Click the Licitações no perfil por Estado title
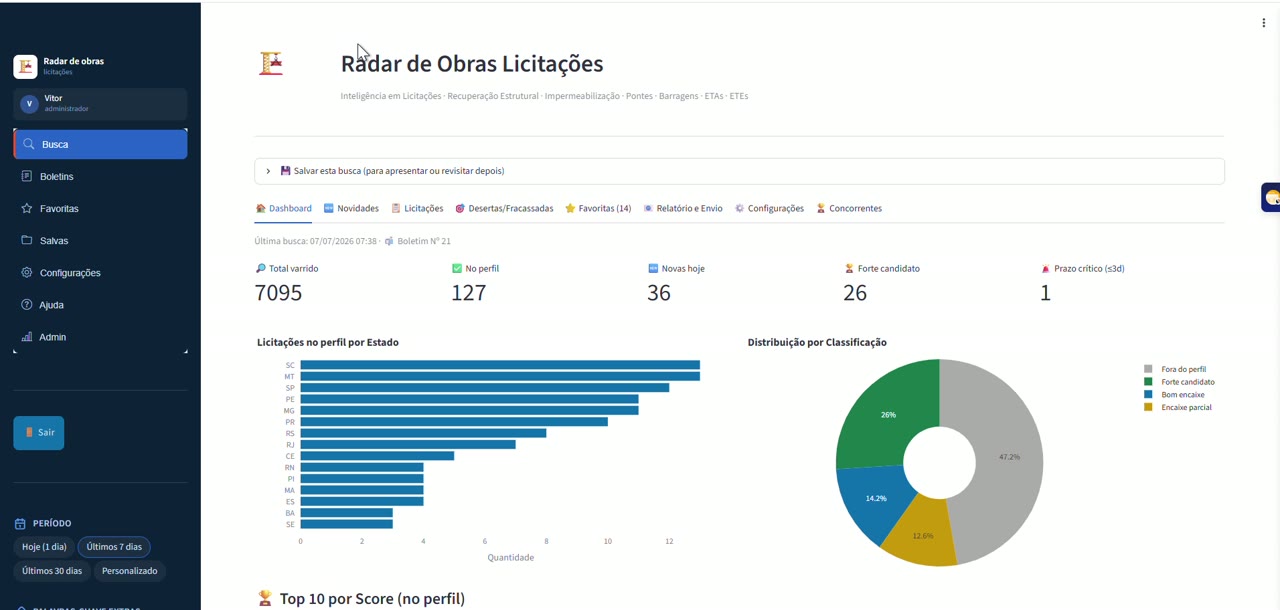The width and height of the screenshot is (1280, 610). point(328,342)
